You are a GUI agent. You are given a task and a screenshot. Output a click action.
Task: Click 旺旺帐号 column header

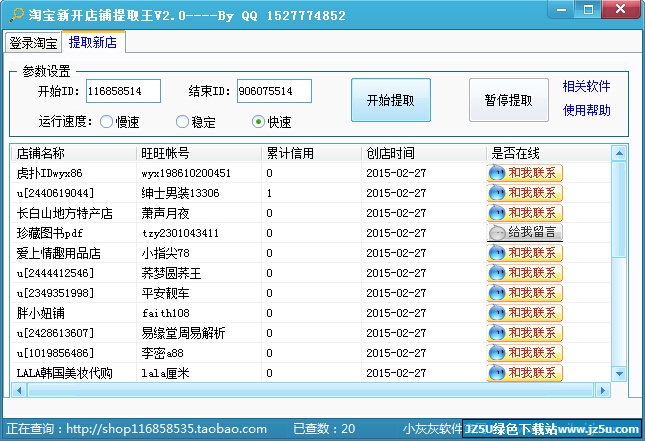click(x=199, y=153)
